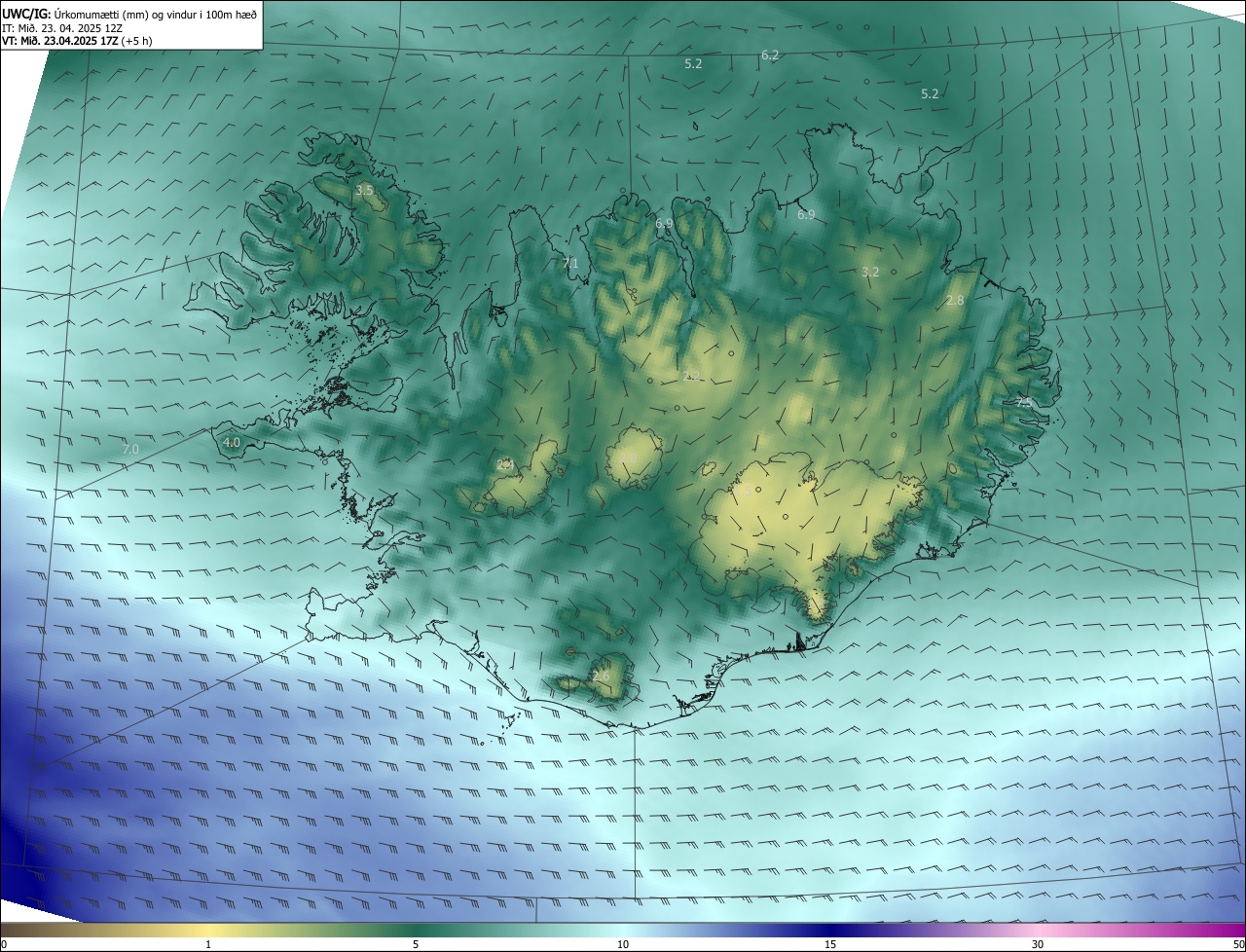Click the 6.2 value label north of Iceland
Image resolution: width=1246 pixels, height=952 pixels.
[x=770, y=55]
